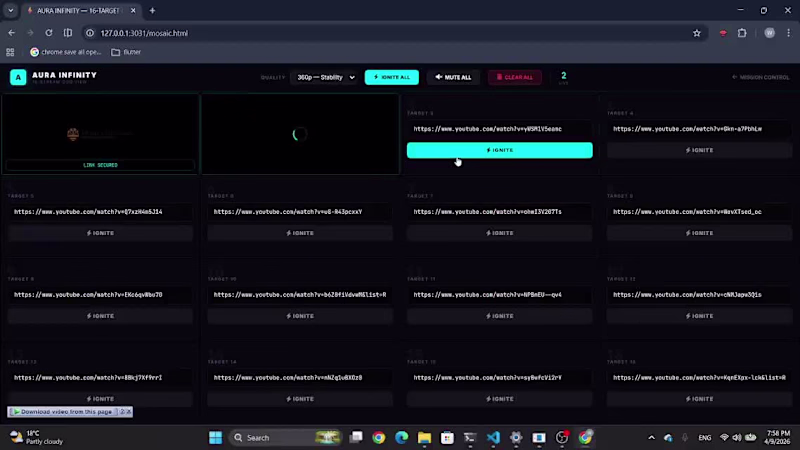Click Download video from this page bar

(63, 412)
